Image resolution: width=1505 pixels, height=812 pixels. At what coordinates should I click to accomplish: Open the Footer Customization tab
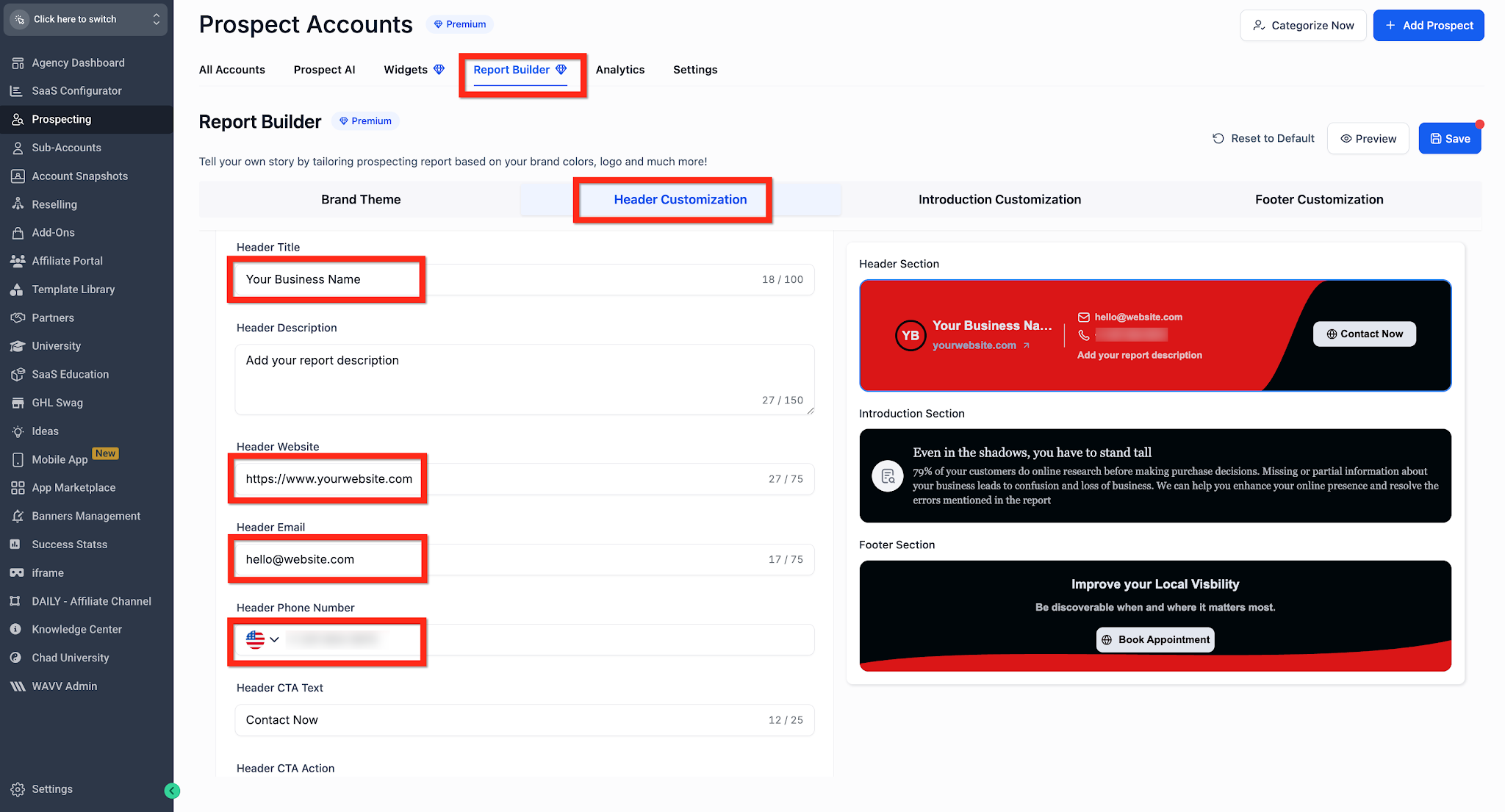click(x=1318, y=200)
